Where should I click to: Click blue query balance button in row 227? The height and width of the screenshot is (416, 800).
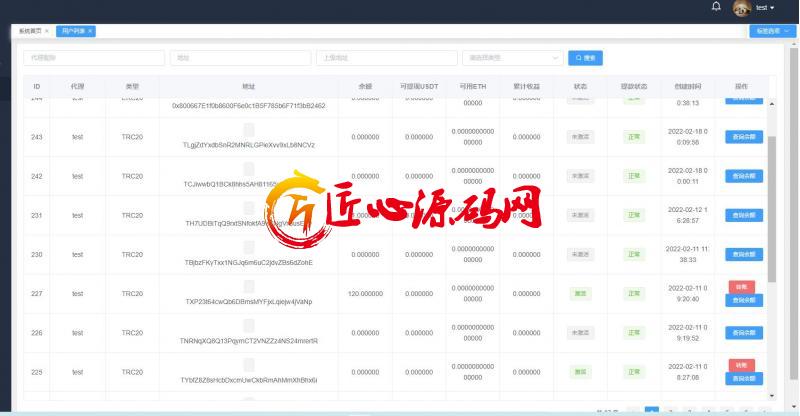tap(744, 300)
